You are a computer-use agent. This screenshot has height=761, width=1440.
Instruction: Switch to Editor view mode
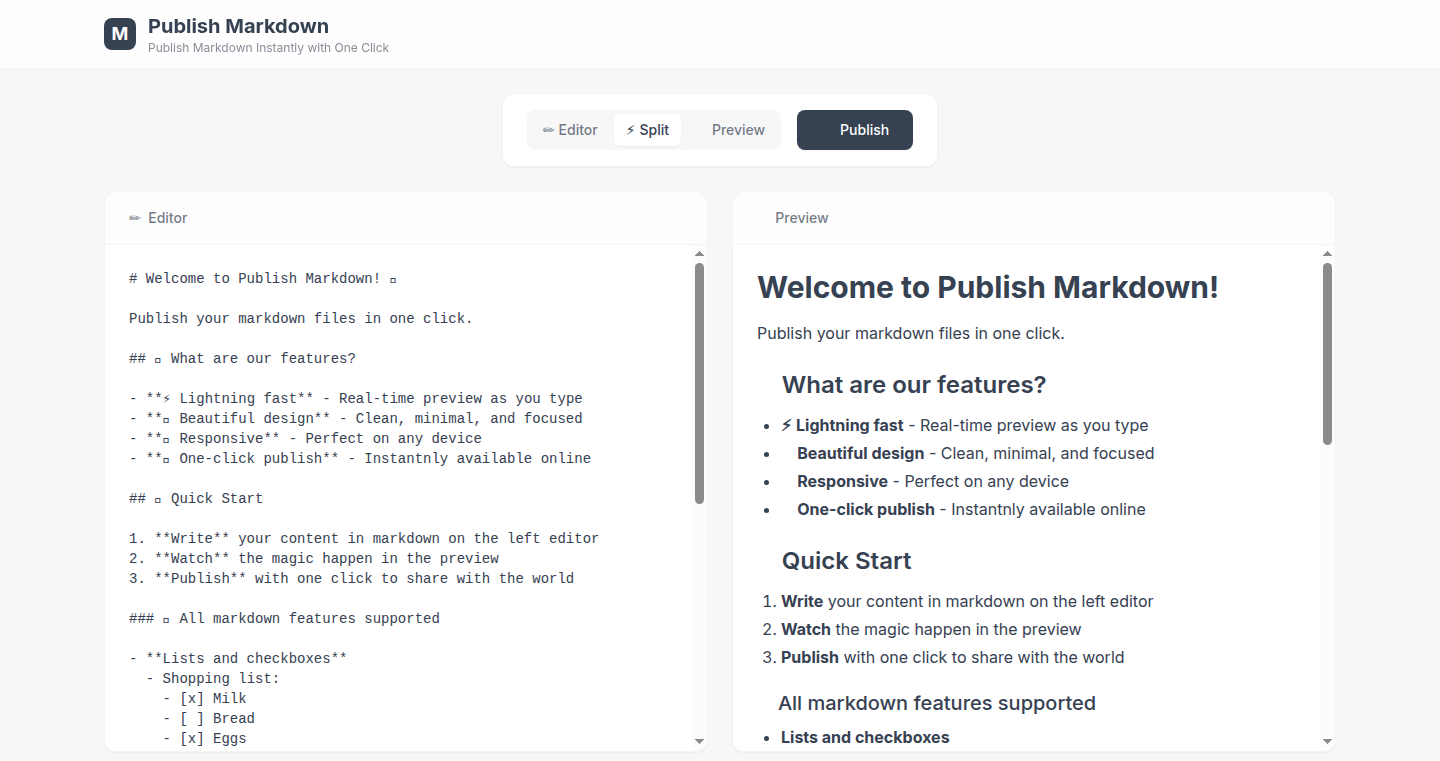pos(570,130)
